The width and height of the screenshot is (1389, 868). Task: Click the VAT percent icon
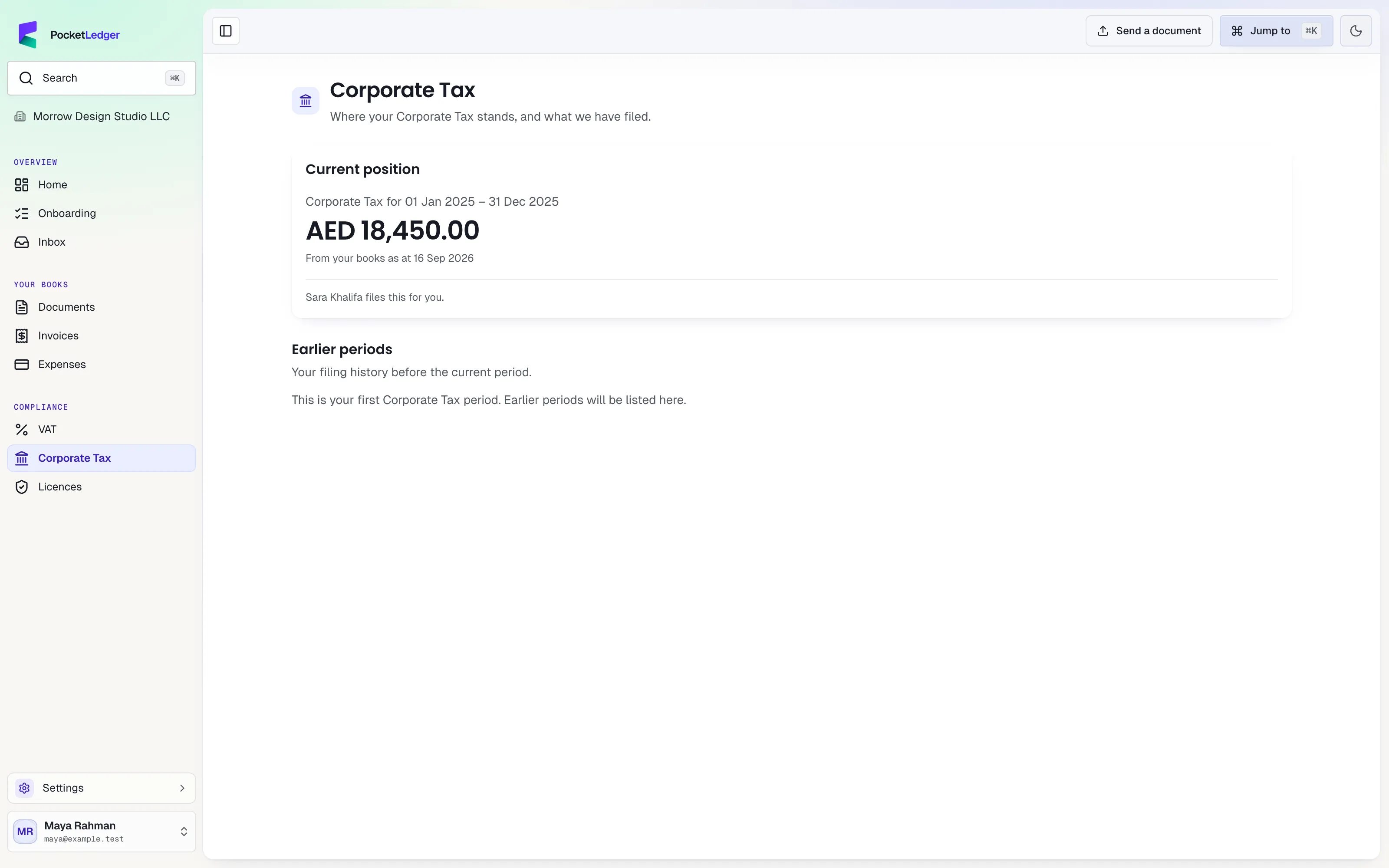(22, 429)
